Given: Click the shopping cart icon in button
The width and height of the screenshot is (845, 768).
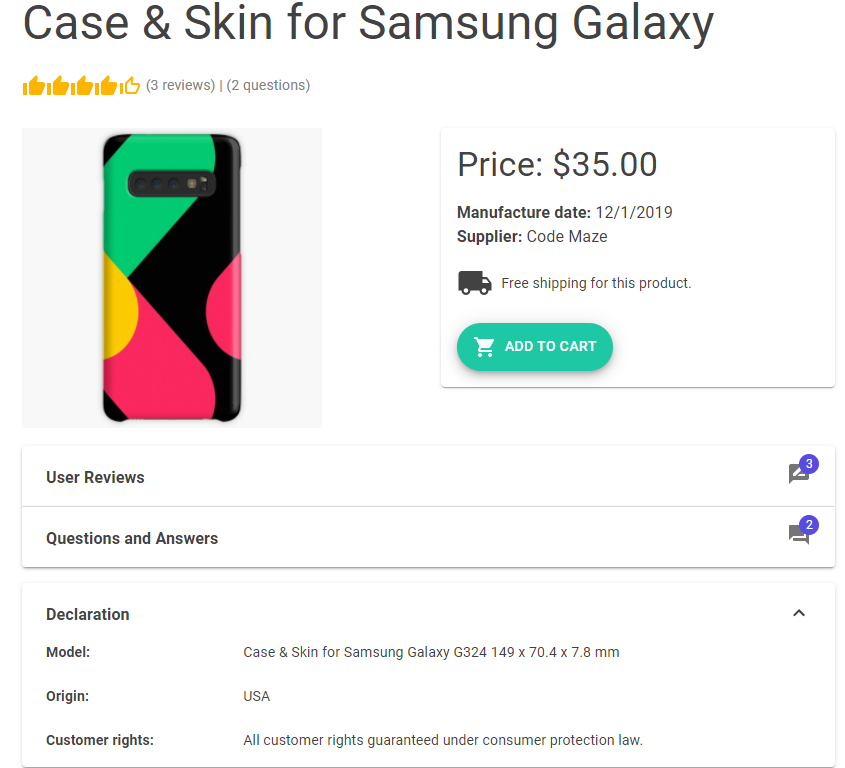Looking at the screenshot, I should (x=485, y=347).
